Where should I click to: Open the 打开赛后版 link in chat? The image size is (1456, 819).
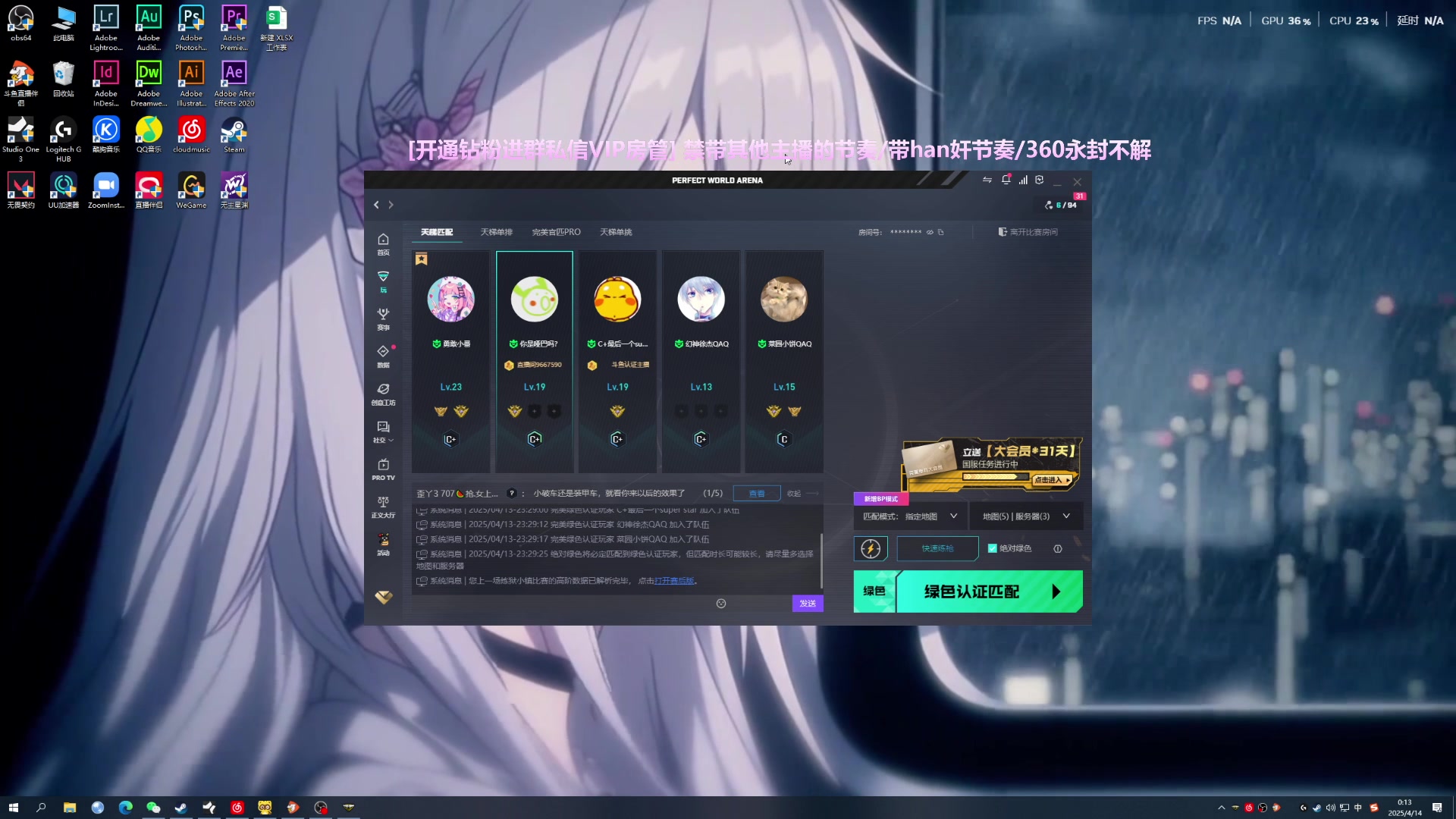coord(674,581)
